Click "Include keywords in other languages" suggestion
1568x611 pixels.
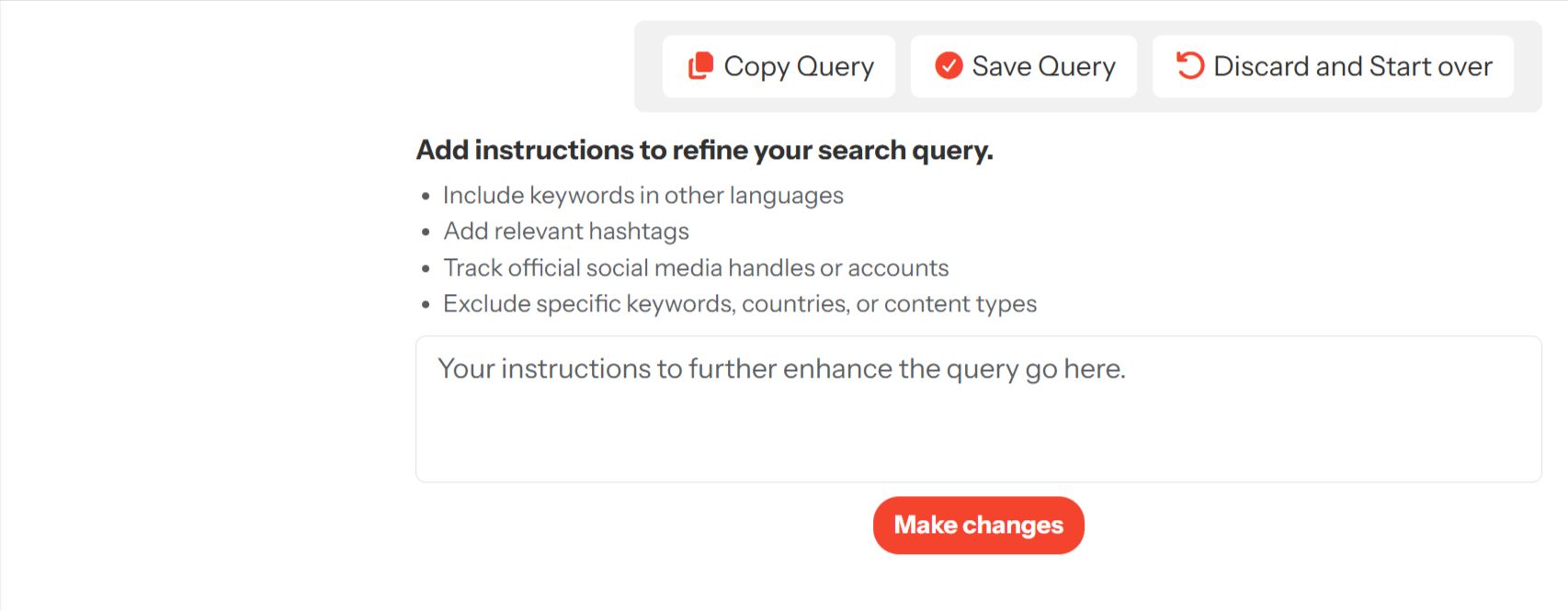[642, 196]
